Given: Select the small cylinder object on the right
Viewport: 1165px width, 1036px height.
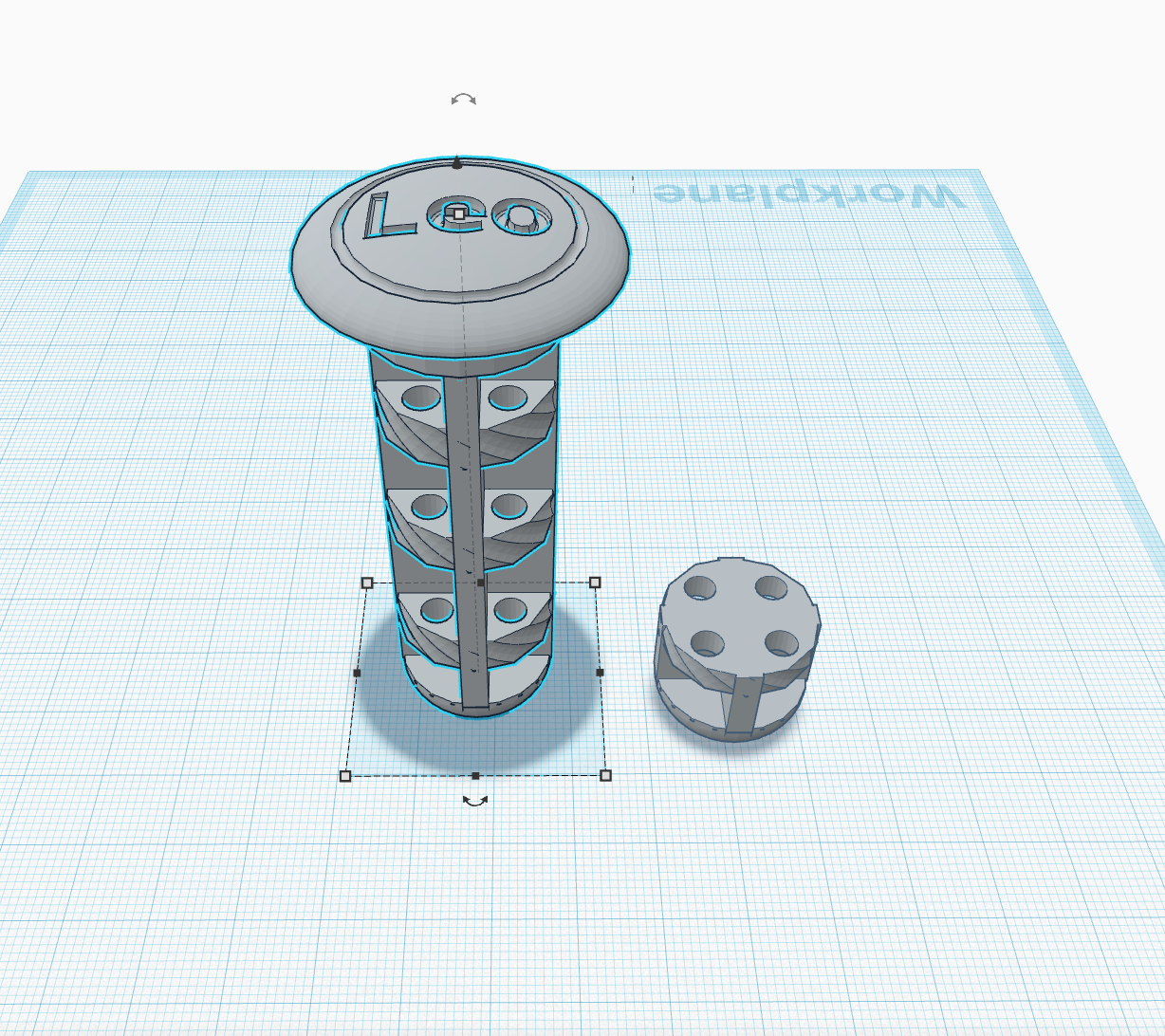Looking at the screenshot, I should [737, 650].
